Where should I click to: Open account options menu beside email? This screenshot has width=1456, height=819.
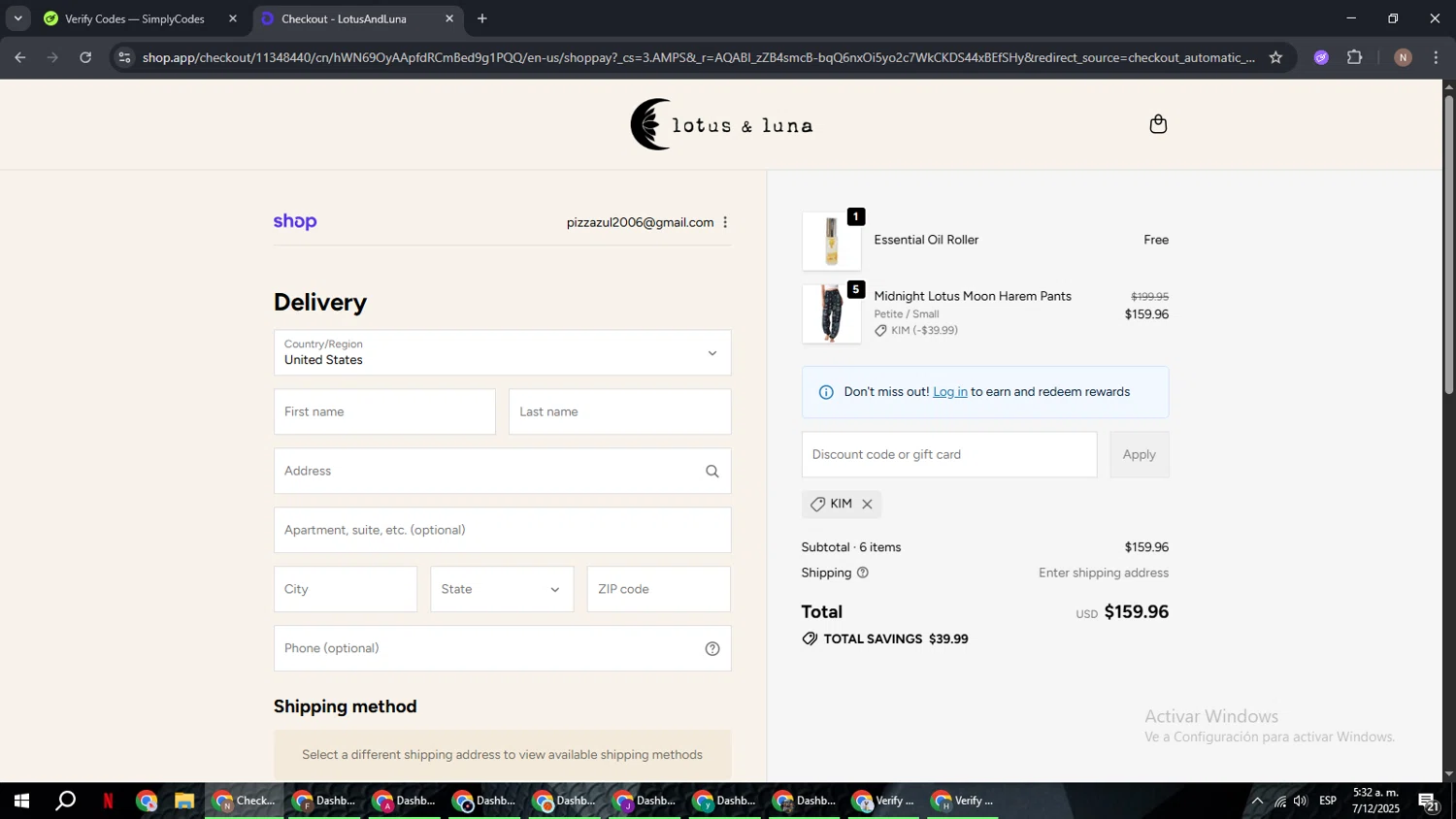pos(725,222)
